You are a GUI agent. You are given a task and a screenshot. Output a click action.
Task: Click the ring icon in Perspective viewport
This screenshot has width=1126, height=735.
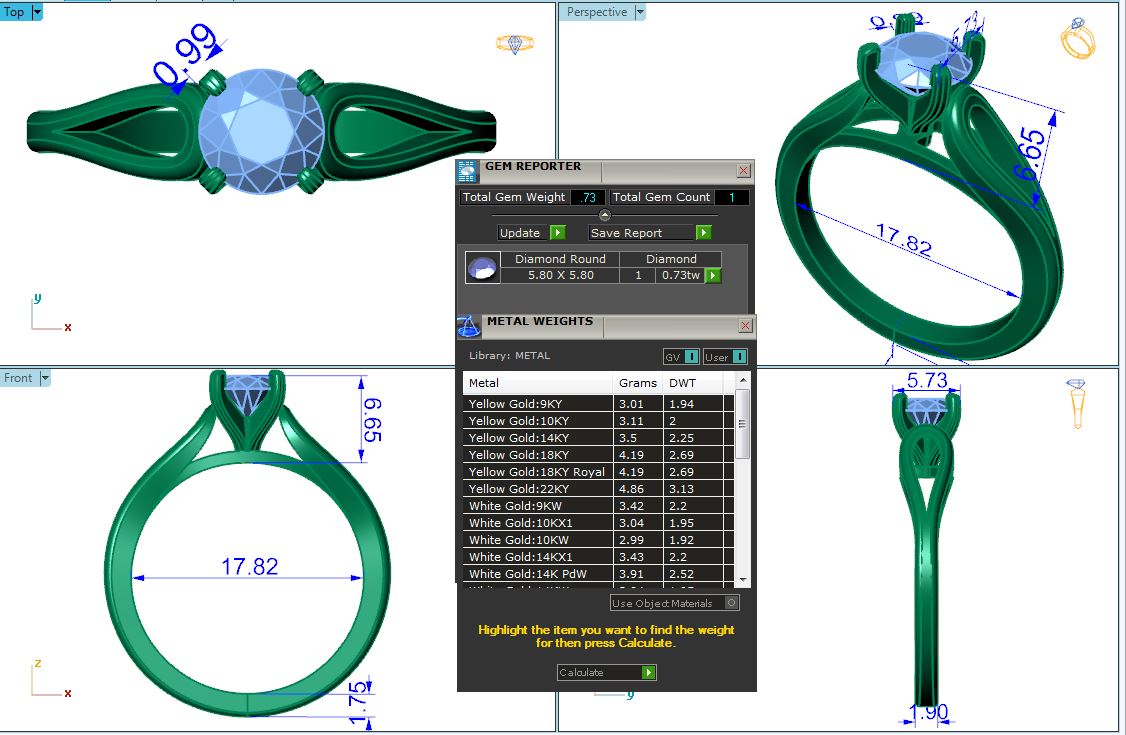click(x=1077, y=39)
